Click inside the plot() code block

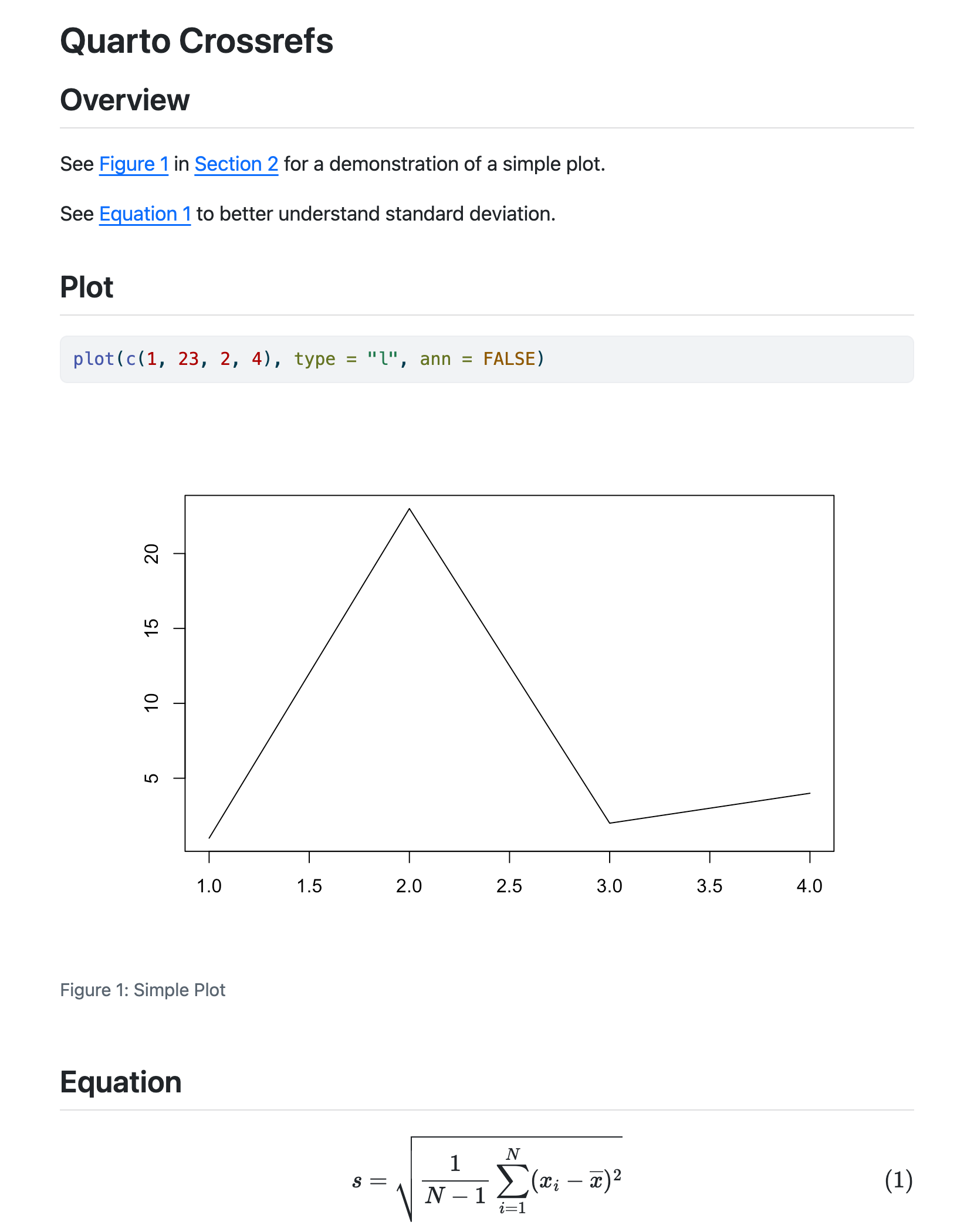coord(704,359)
